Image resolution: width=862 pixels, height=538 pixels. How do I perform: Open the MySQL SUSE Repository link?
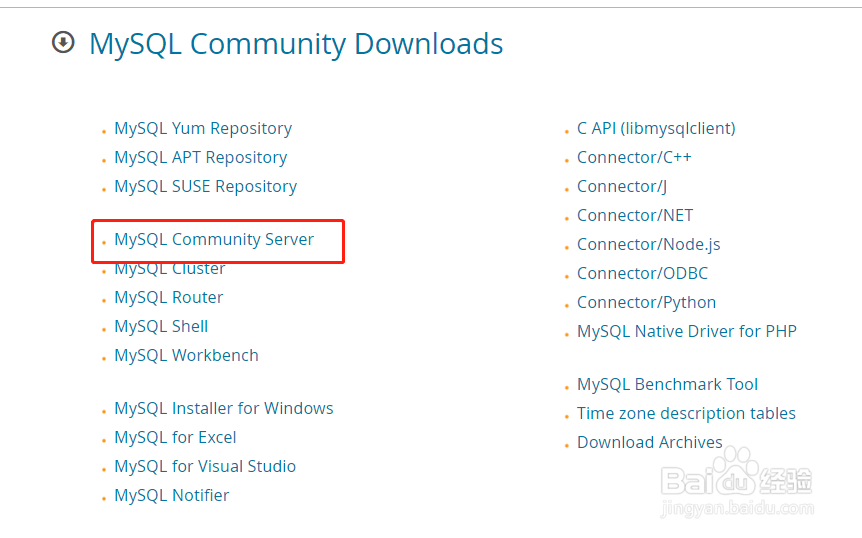pyautogui.click(x=206, y=187)
